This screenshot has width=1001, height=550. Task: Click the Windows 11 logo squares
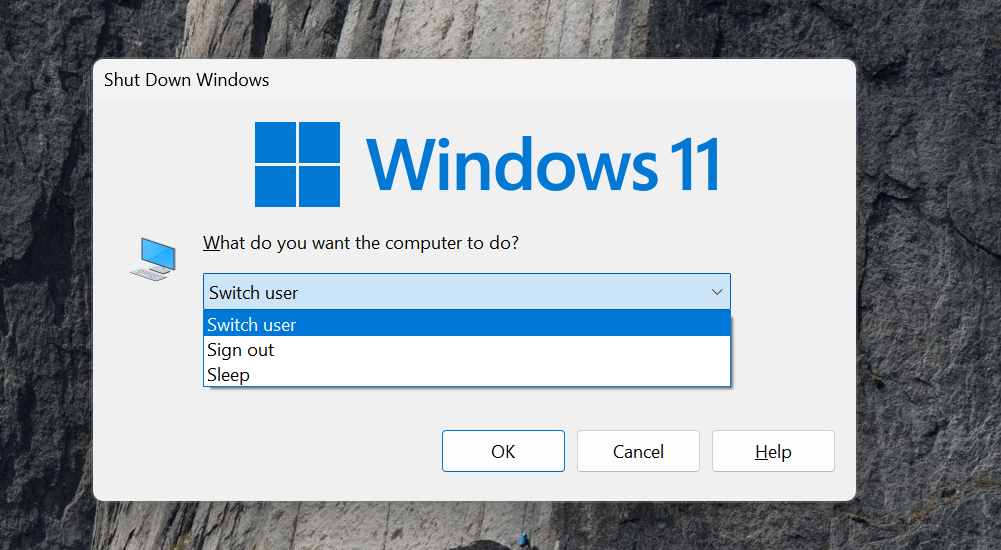tap(297, 165)
